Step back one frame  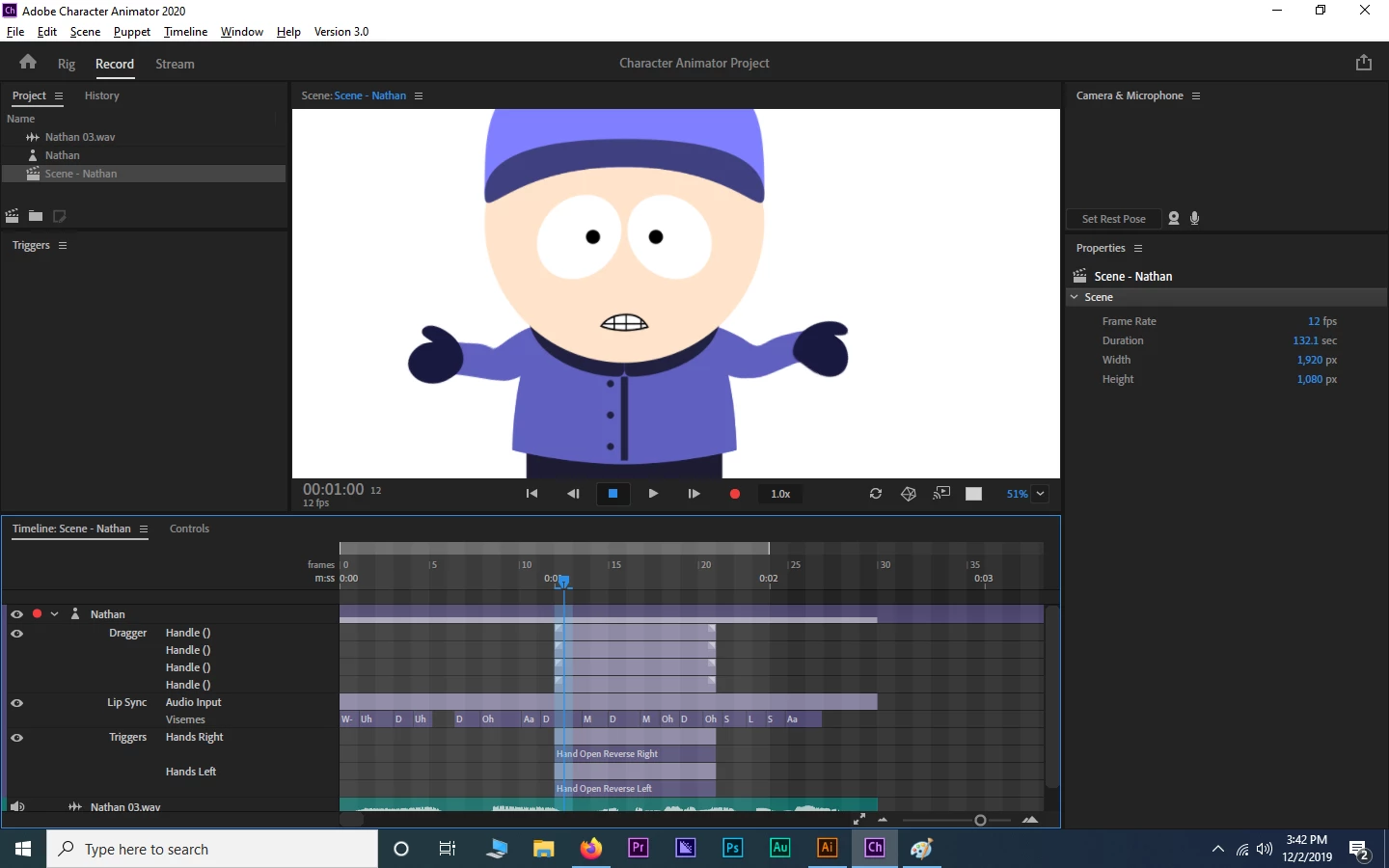pos(573,494)
